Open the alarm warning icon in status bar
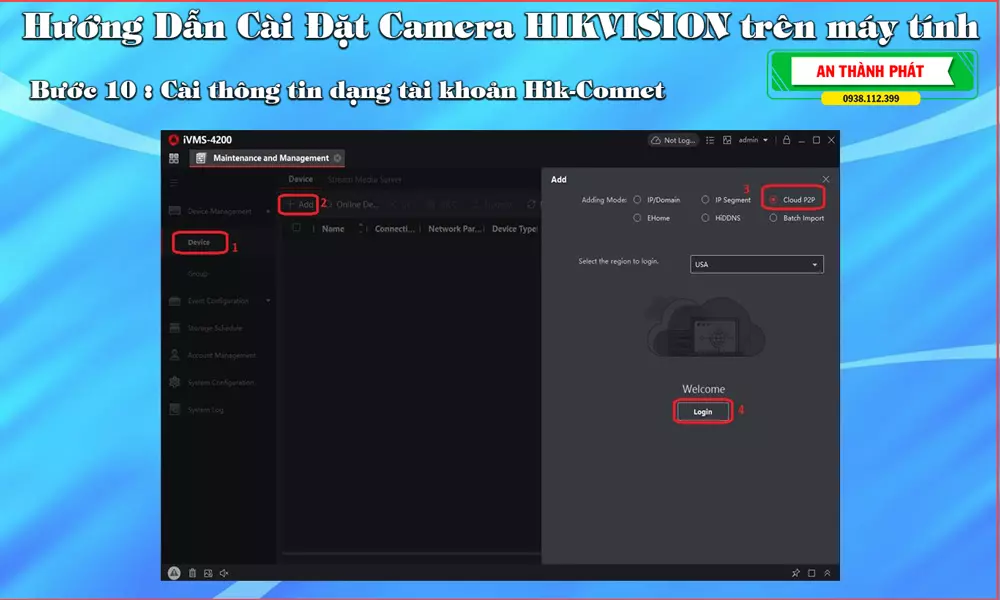 click(174, 573)
